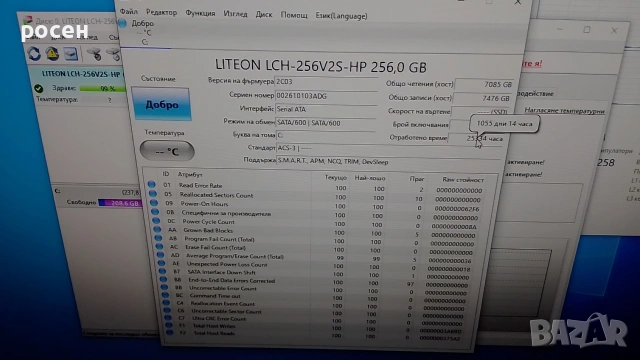Select the LITEON LCH-256V2S-HP disk in left panel
Viewport: 640px width, 360px height.
[x=81, y=74]
